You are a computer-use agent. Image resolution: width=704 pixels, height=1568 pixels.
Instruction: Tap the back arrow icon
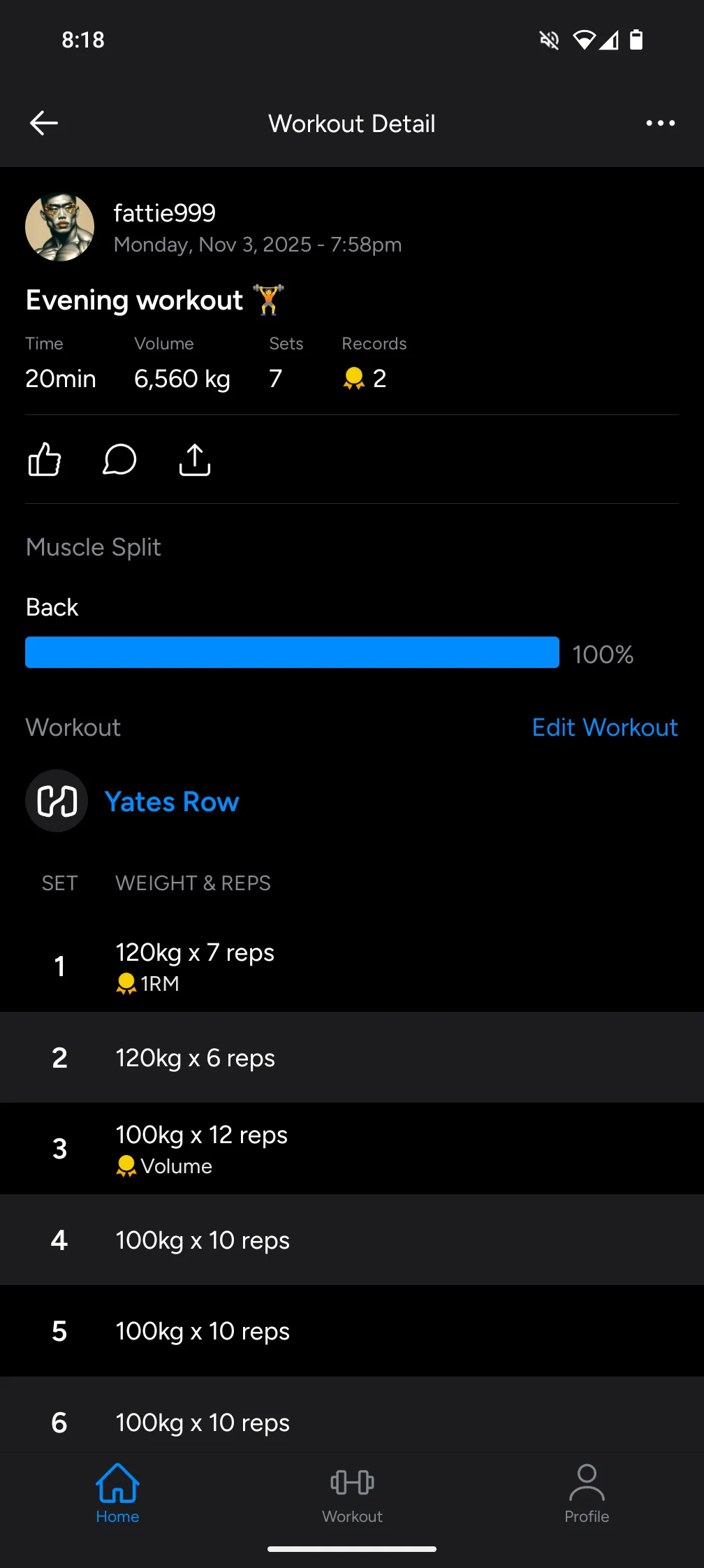[44, 123]
